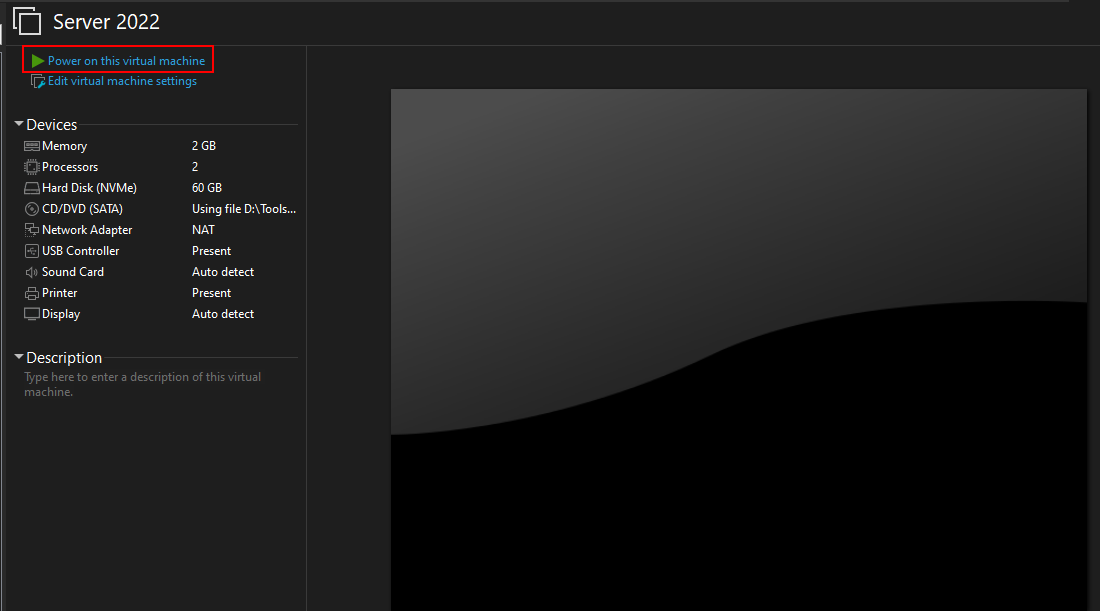The height and width of the screenshot is (611, 1100).
Task: Click the Edit virtual machine settings icon
Action: point(38,81)
